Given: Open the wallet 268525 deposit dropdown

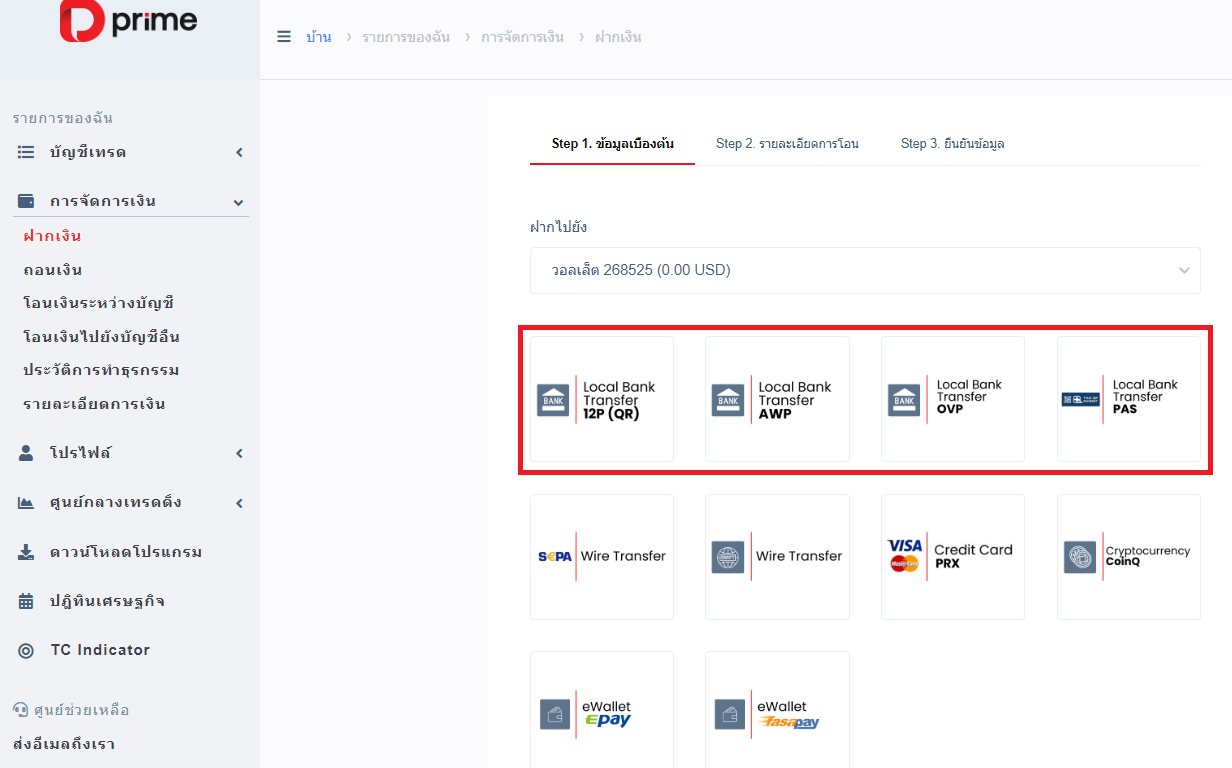Looking at the screenshot, I should coord(864,270).
